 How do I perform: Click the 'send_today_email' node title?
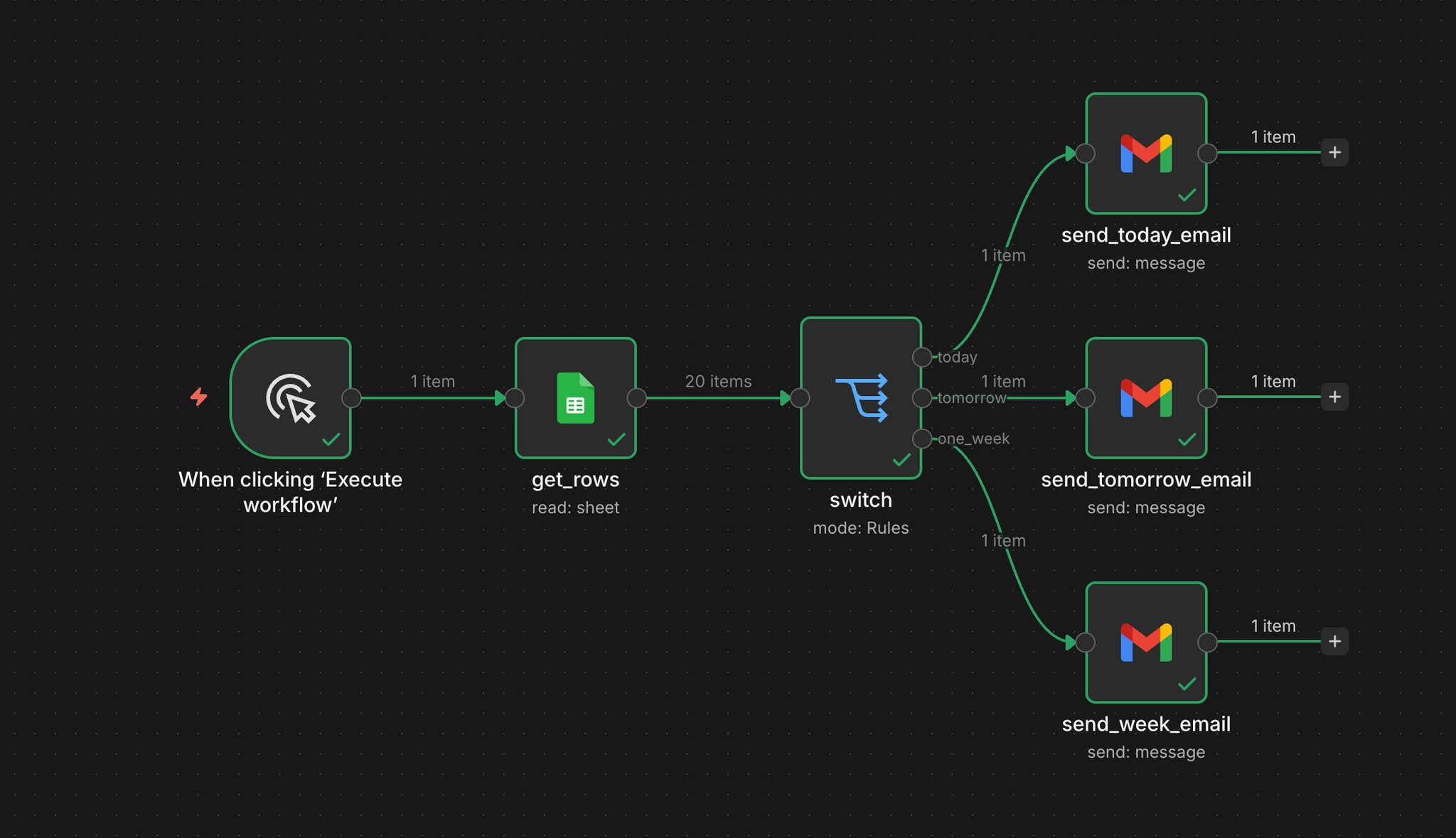(x=1146, y=235)
